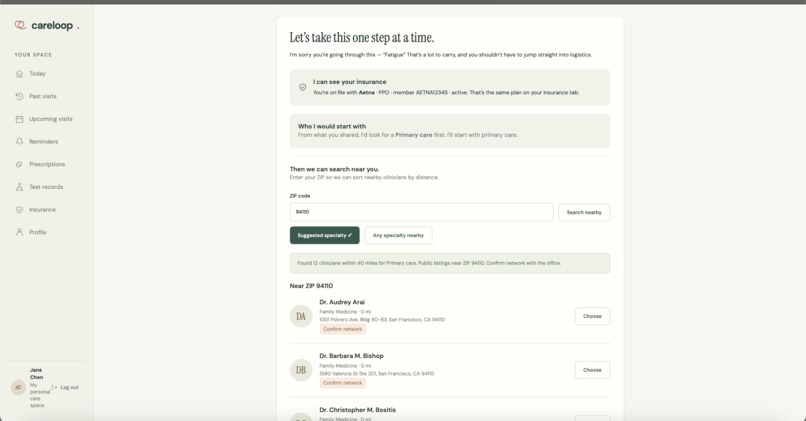
Task: Click the 'Found 12 clinicians' results notice
Action: click(x=450, y=263)
